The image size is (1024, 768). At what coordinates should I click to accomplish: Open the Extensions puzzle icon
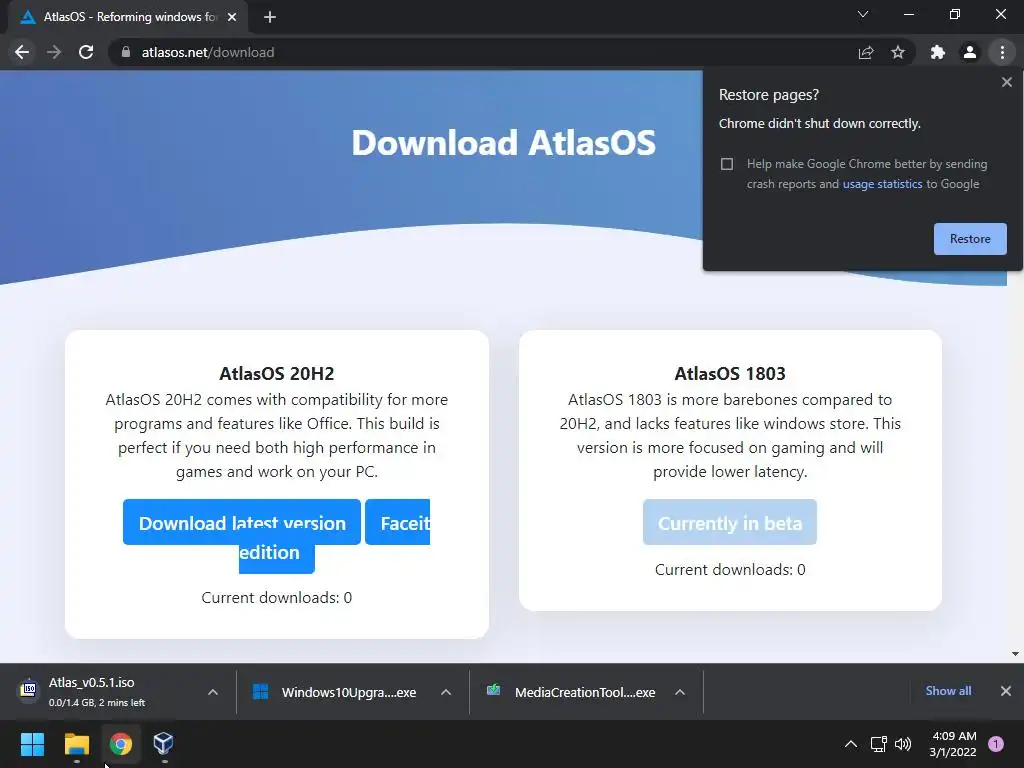pos(938,52)
